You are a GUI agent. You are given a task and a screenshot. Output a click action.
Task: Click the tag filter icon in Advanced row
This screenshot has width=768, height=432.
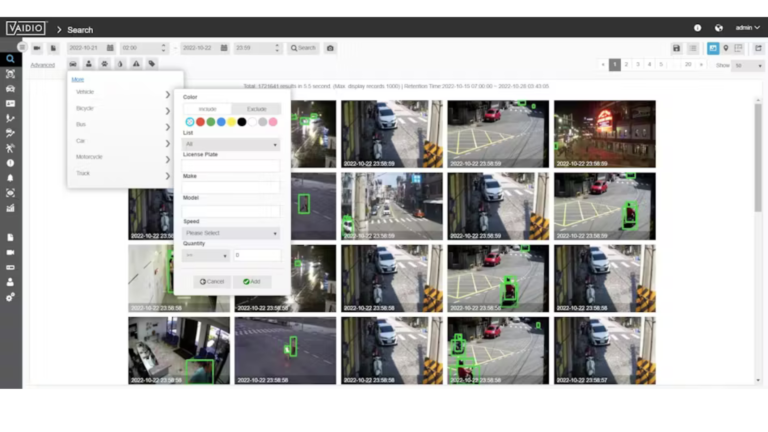152,64
